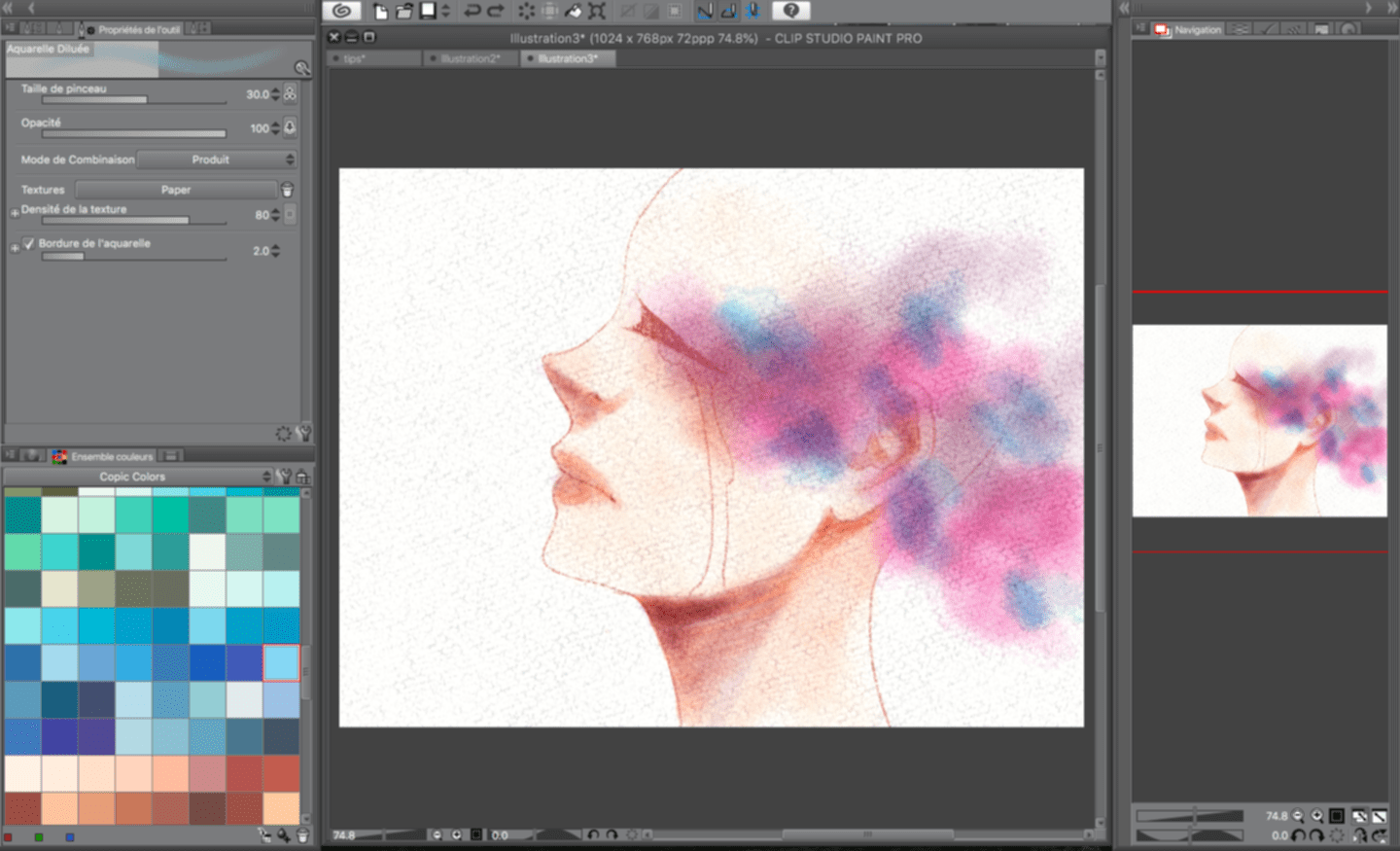Click the Open file folder icon
Viewport: 1400px width, 851px height.
403,12
